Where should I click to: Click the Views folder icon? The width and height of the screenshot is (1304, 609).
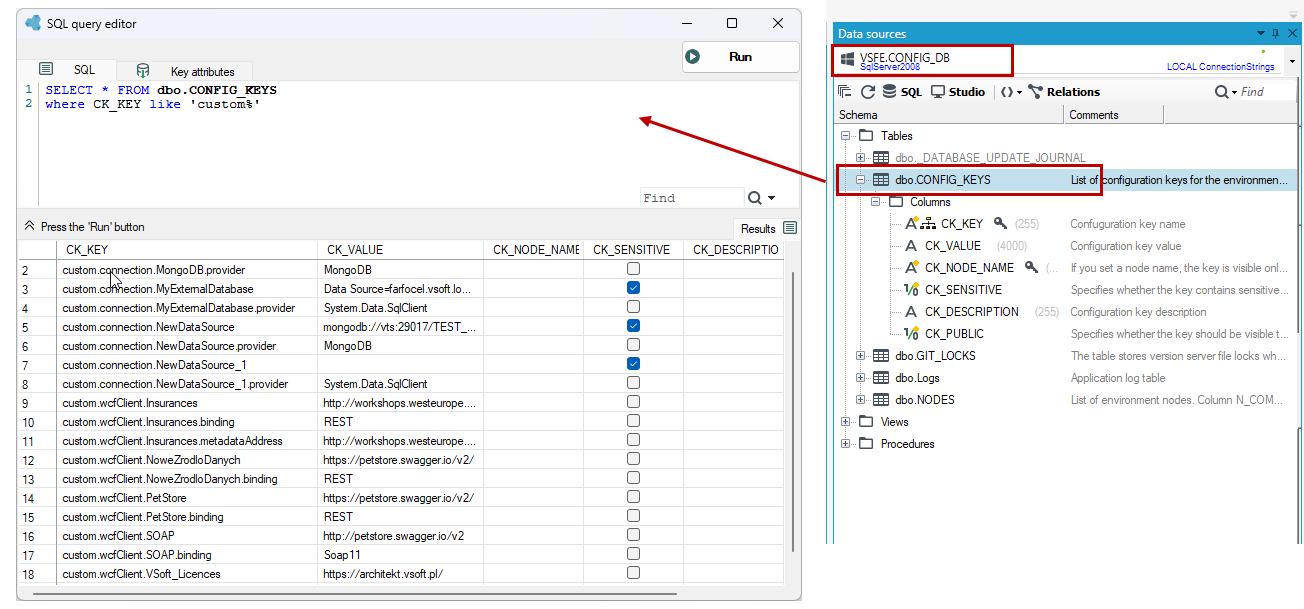(866, 422)
